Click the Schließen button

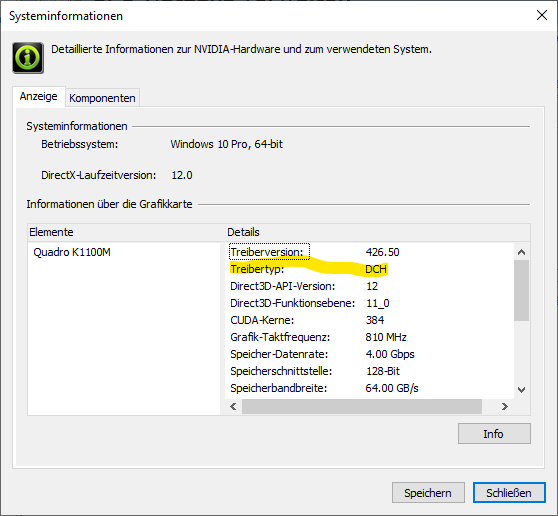pos(509,493)
